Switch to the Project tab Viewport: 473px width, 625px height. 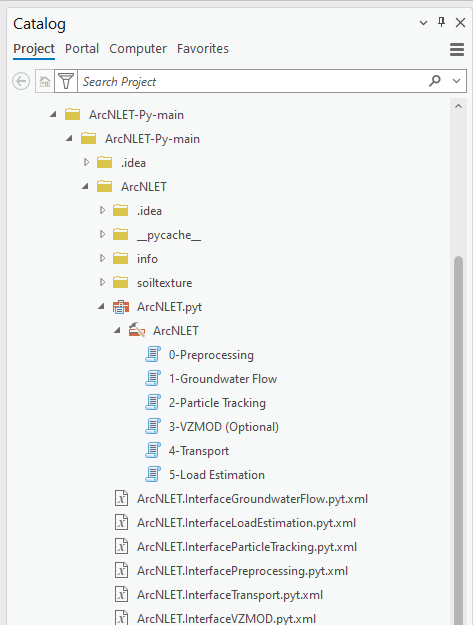[x=34, y=49]
